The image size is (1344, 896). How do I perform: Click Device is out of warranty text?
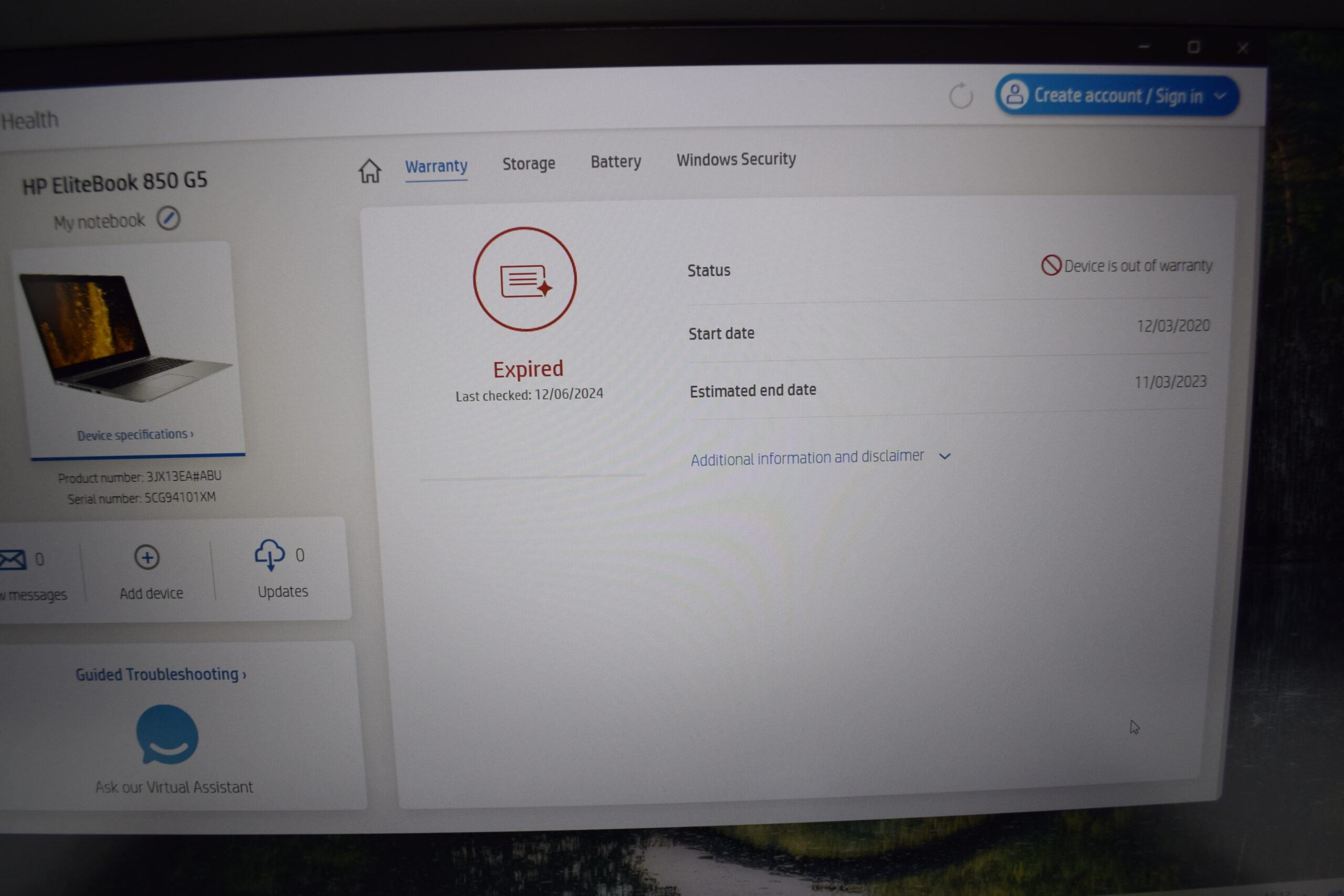tap(1138, 266)
